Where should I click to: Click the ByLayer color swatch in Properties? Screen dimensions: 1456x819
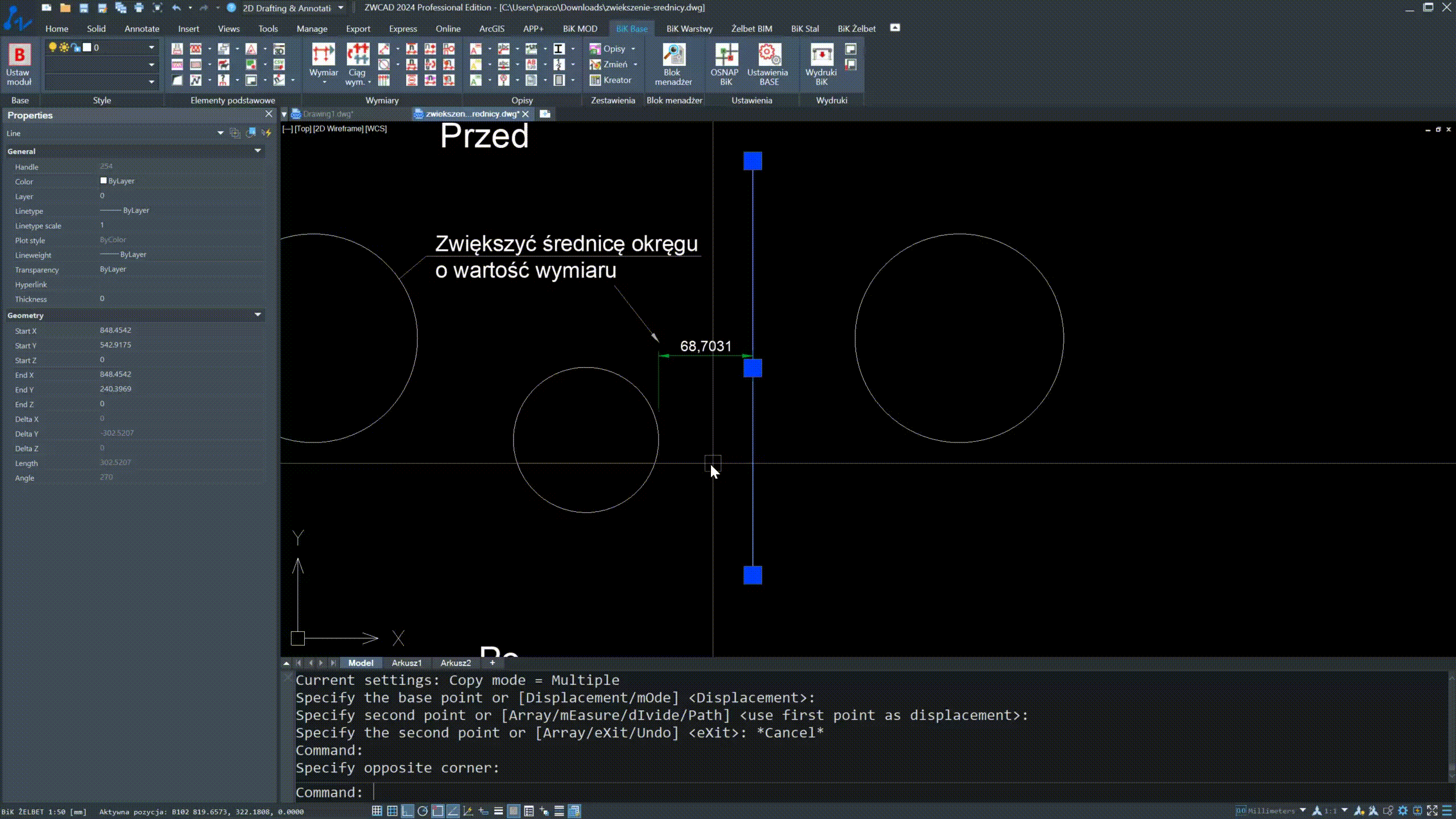[x=104, y=181]
